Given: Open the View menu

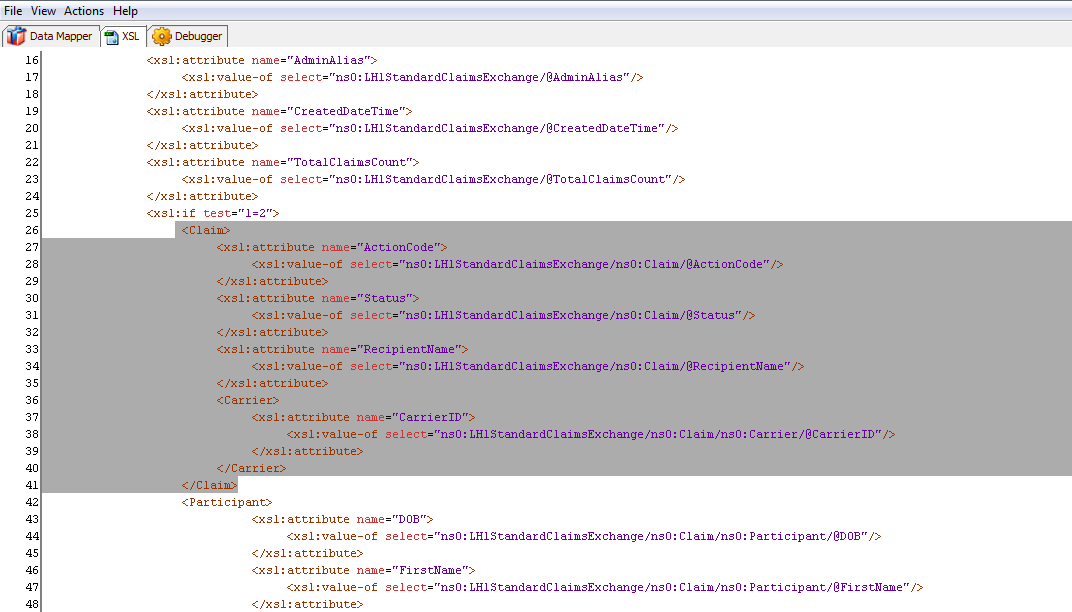Looking at the screenshot, I should (43, 11).
